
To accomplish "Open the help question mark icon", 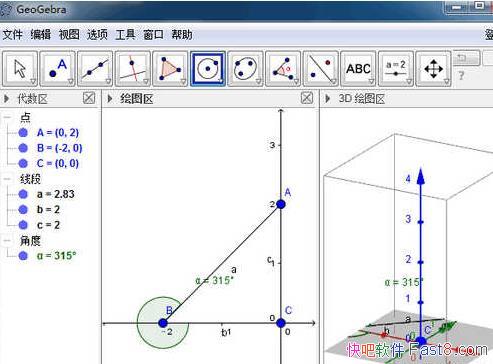I will pyautogui.click(x=461, y=76).
